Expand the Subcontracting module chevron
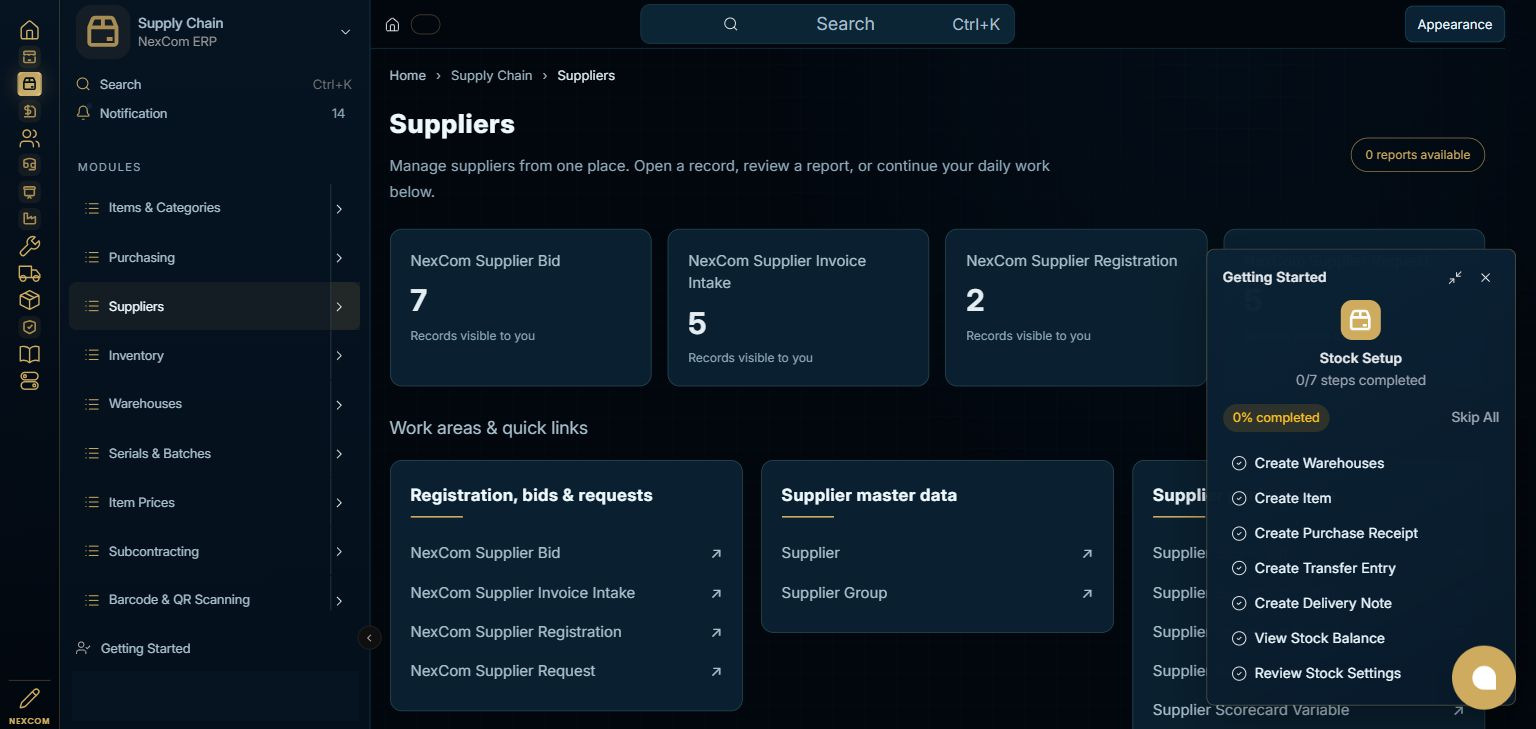 339,552
